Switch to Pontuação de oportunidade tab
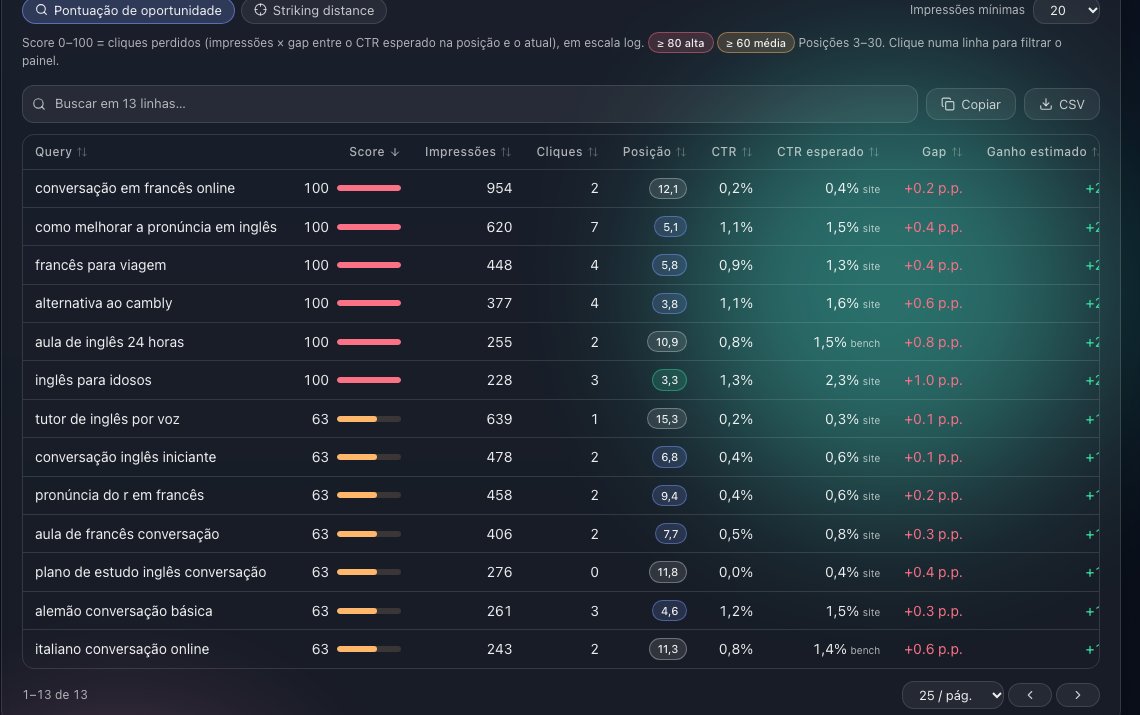The width and height of the screenshot is (1140, 715). (128, 11)
